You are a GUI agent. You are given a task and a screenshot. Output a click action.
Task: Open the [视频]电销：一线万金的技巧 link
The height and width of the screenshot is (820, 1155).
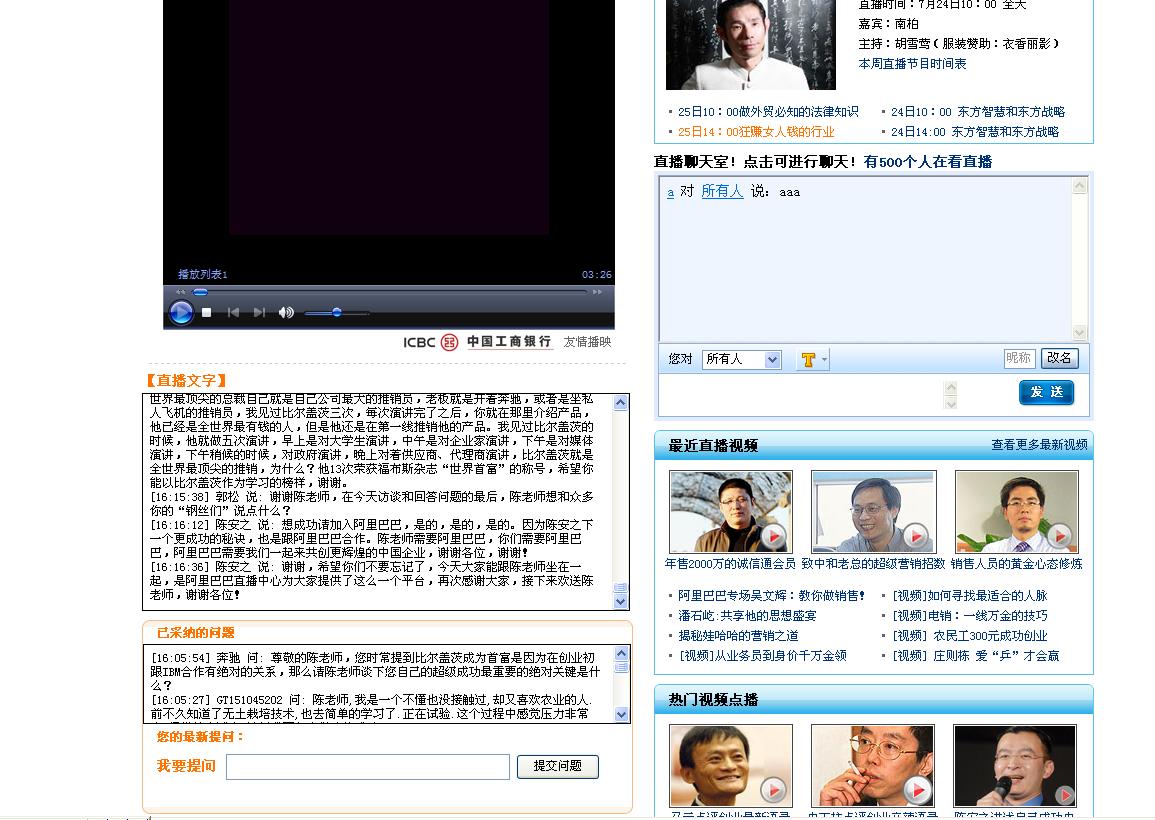(969, 615)
